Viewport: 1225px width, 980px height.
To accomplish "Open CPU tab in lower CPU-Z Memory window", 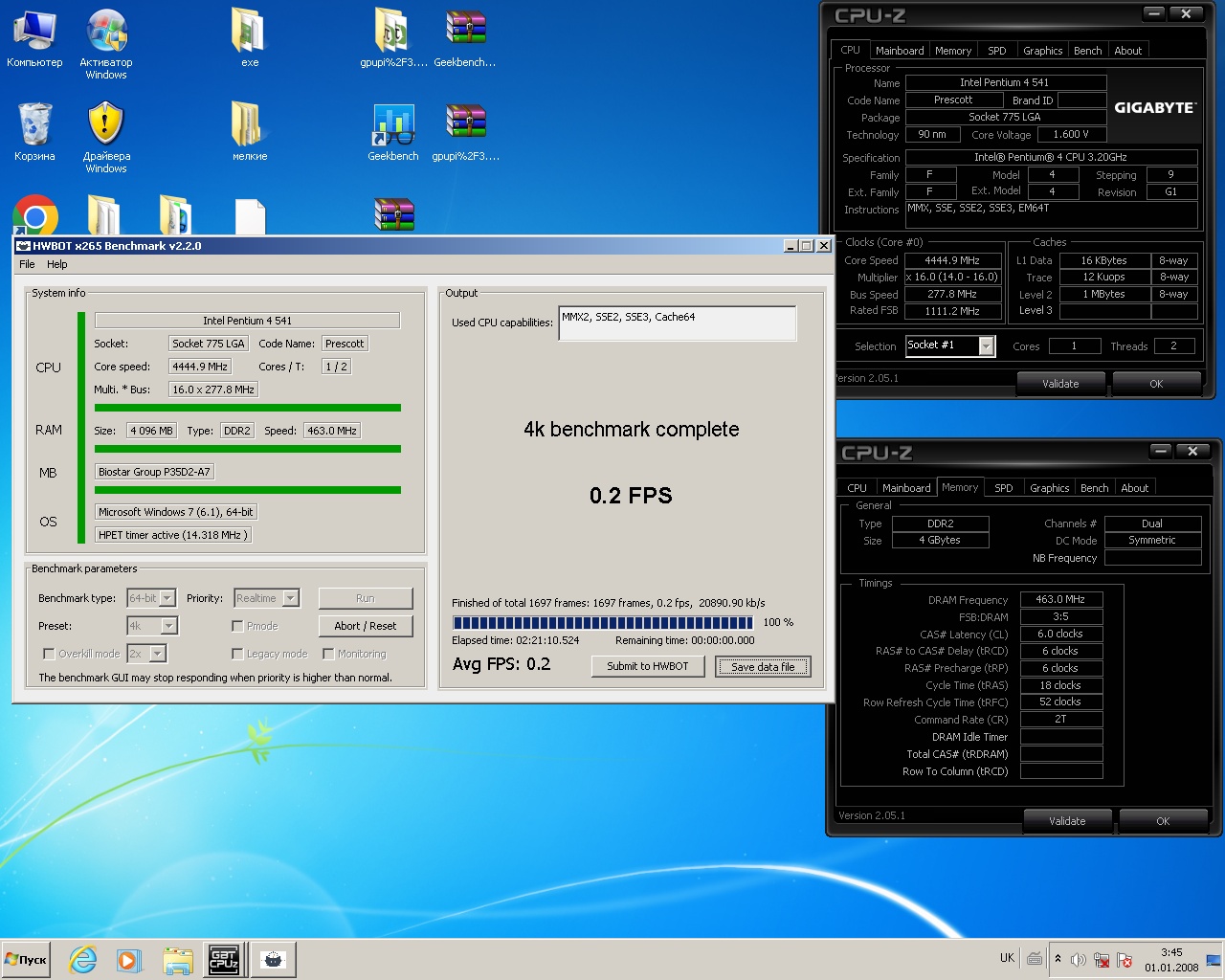I will coord(857,488).
